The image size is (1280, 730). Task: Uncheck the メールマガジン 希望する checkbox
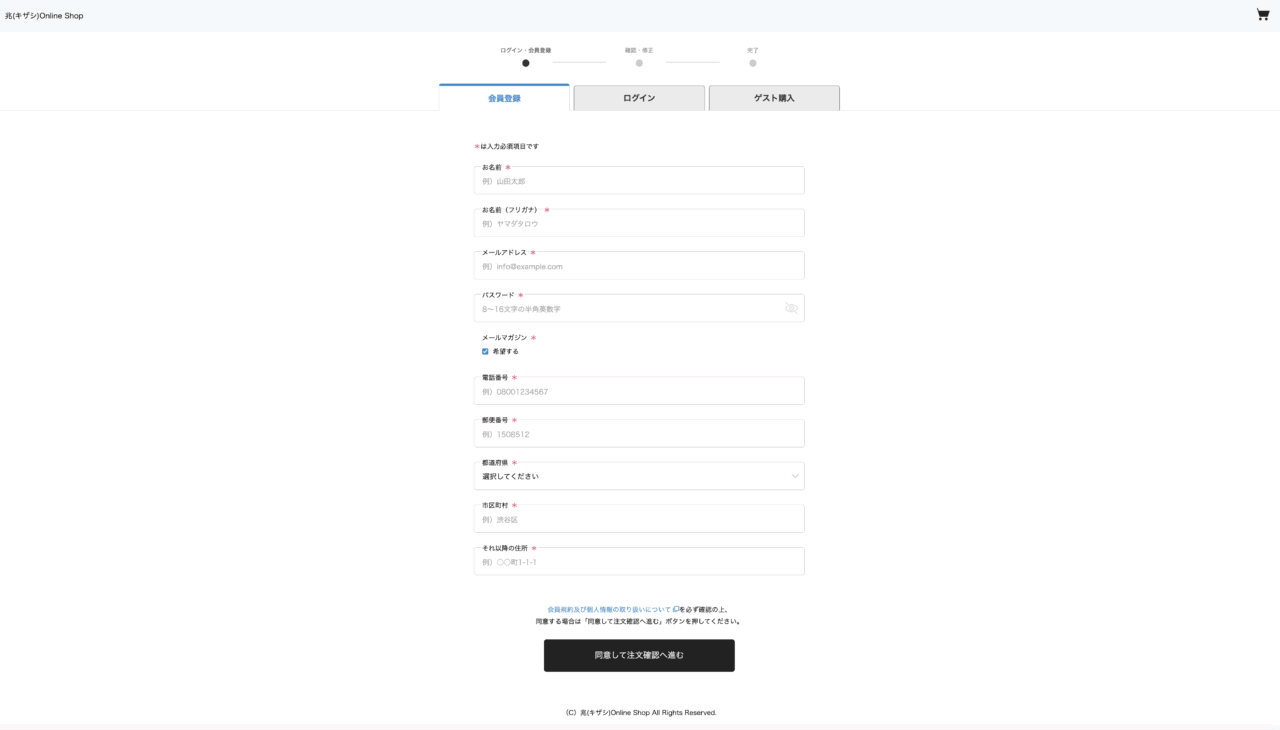click(485, 352)
